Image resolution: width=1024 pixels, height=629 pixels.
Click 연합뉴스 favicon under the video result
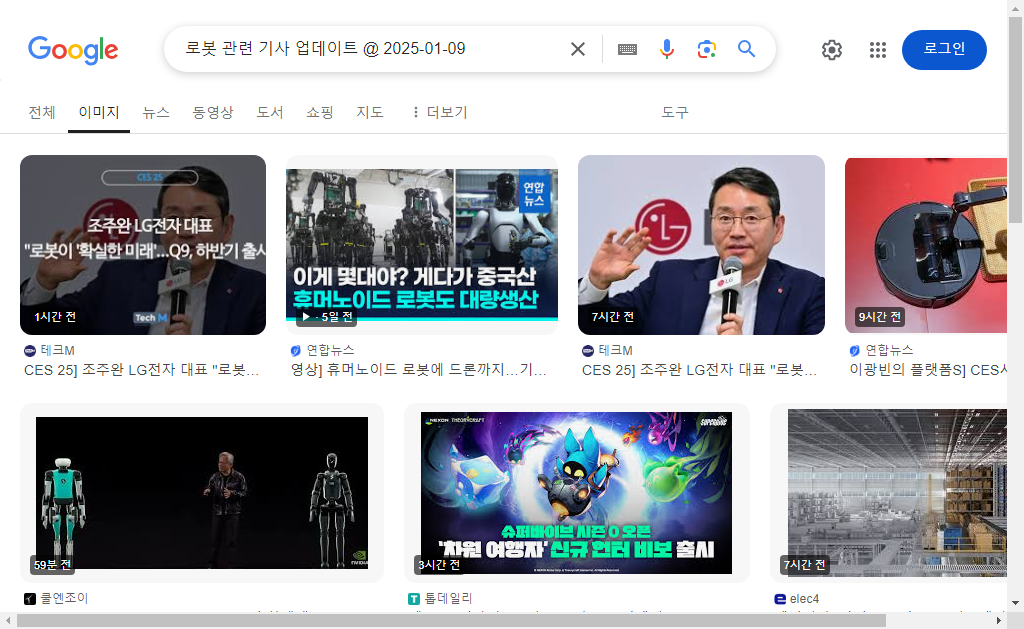point(296,351)
